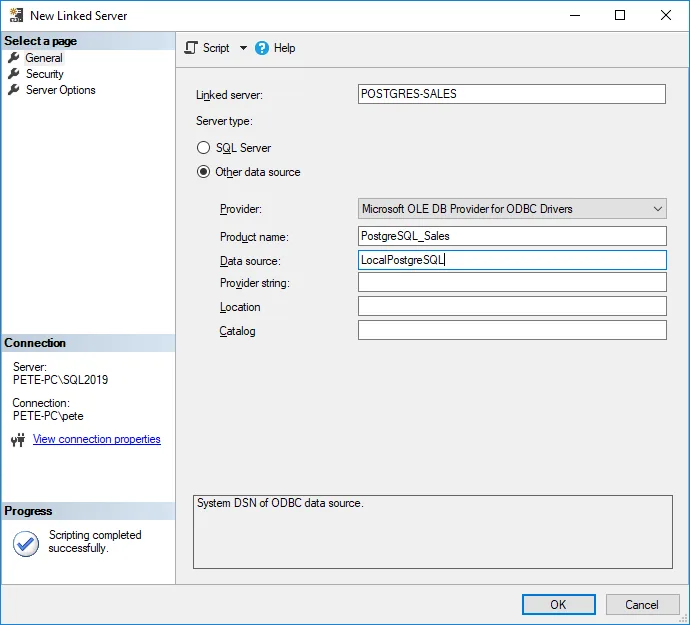The width and height of the screenshot is (690, 625).
Task: Switch to the General page
Action: pyautogui.click(x=44, y=58)
